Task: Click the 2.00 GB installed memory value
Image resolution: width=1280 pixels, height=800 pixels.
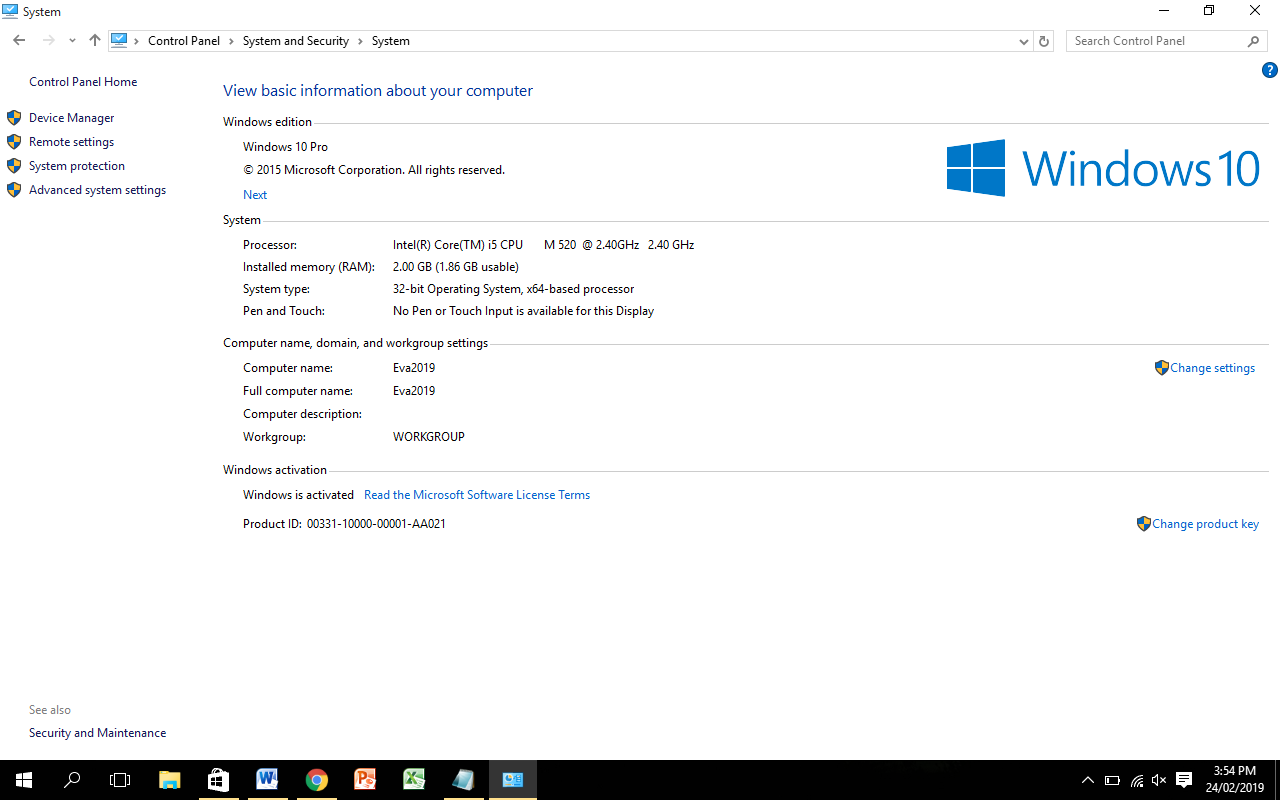Action: point(456,267)
